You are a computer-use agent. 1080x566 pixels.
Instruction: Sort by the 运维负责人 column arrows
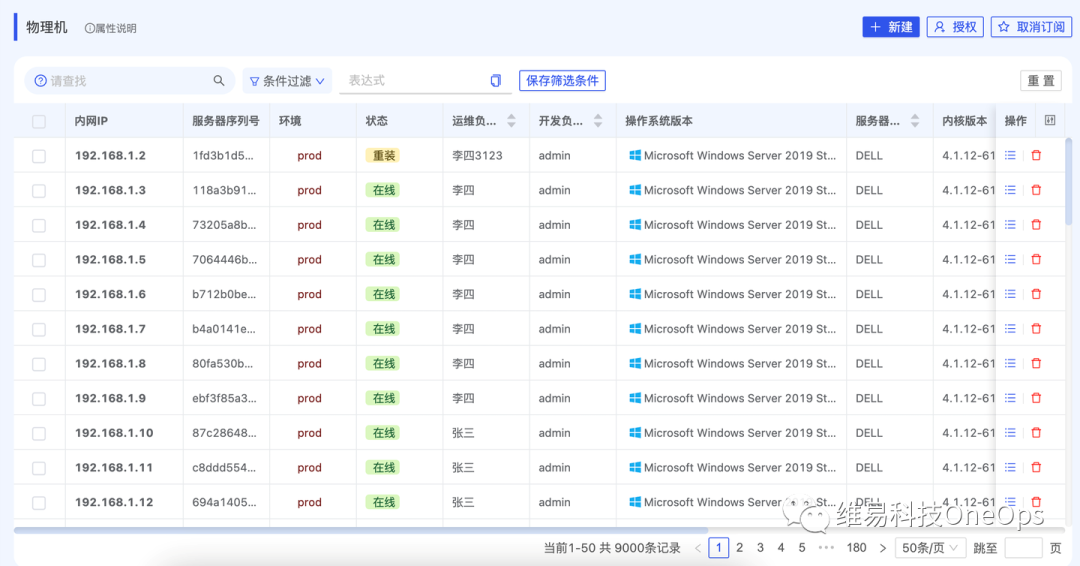511,120
